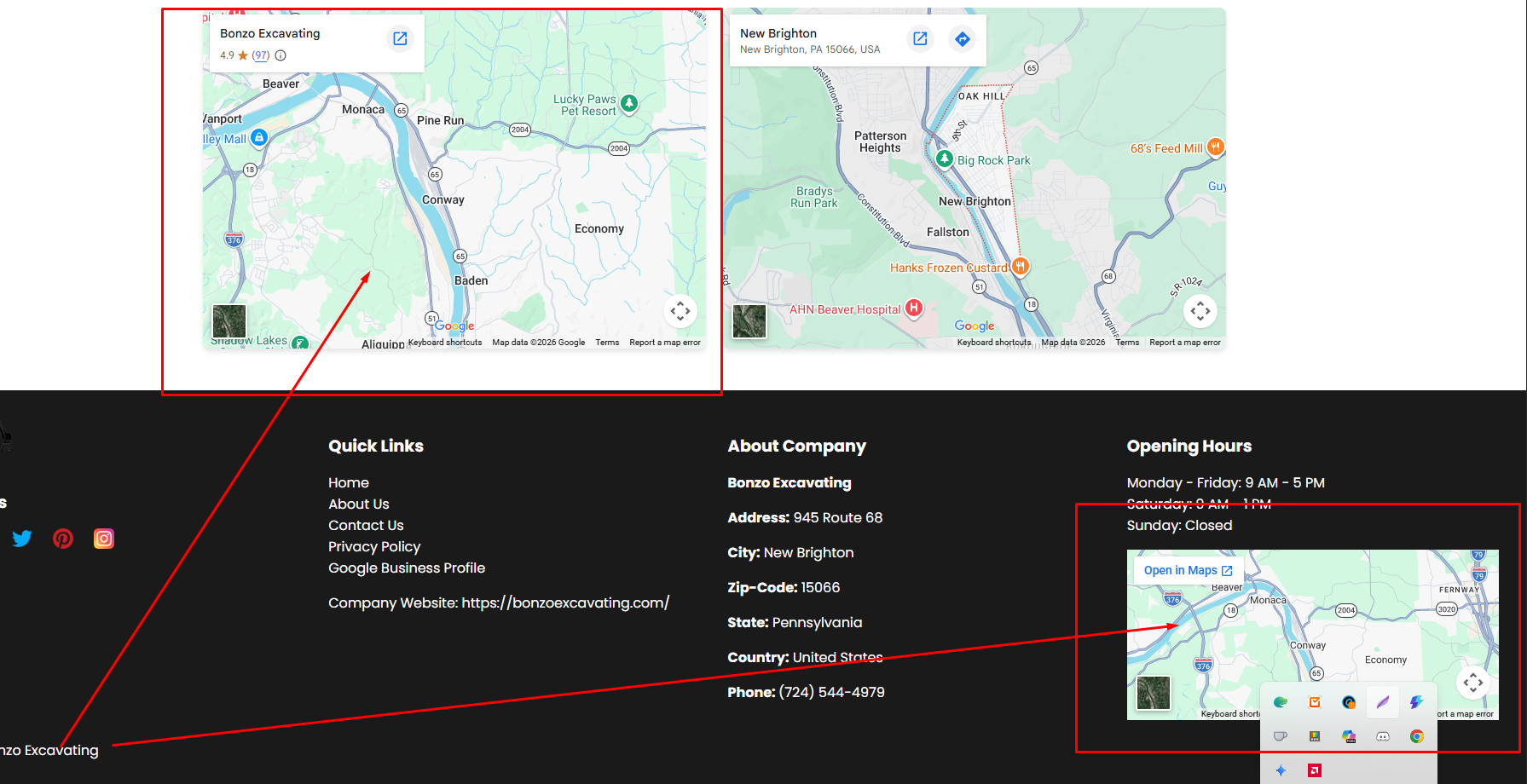Open the blue ring tray icon with warning badge
The width and height of the screenshot is (1527, 784).
[x=1349, y=702]
